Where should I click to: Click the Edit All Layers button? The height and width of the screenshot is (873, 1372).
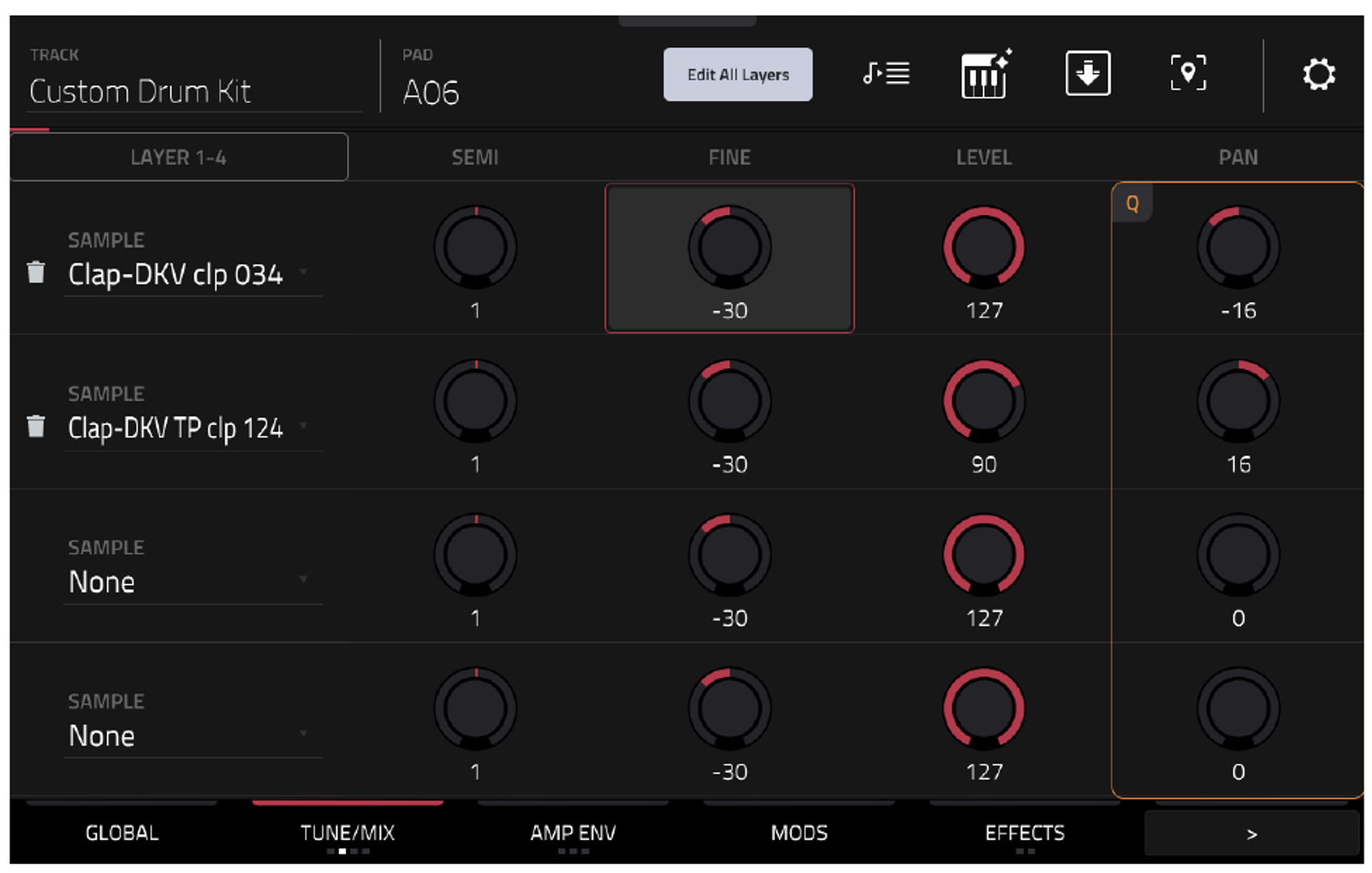738,75
